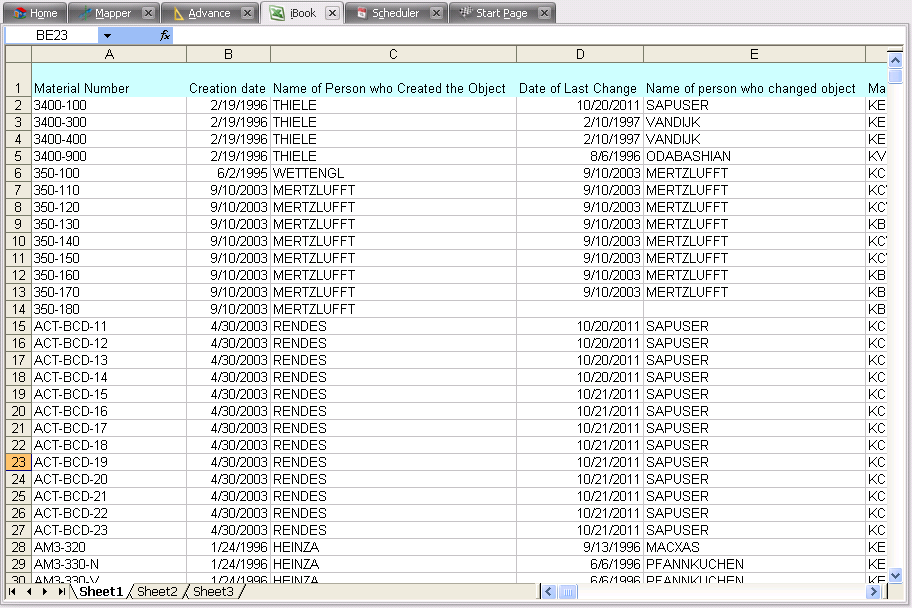Open the cell name box dropdown
Screen dimensions: 912x608
pyautogui.click(x=107, y=35)
